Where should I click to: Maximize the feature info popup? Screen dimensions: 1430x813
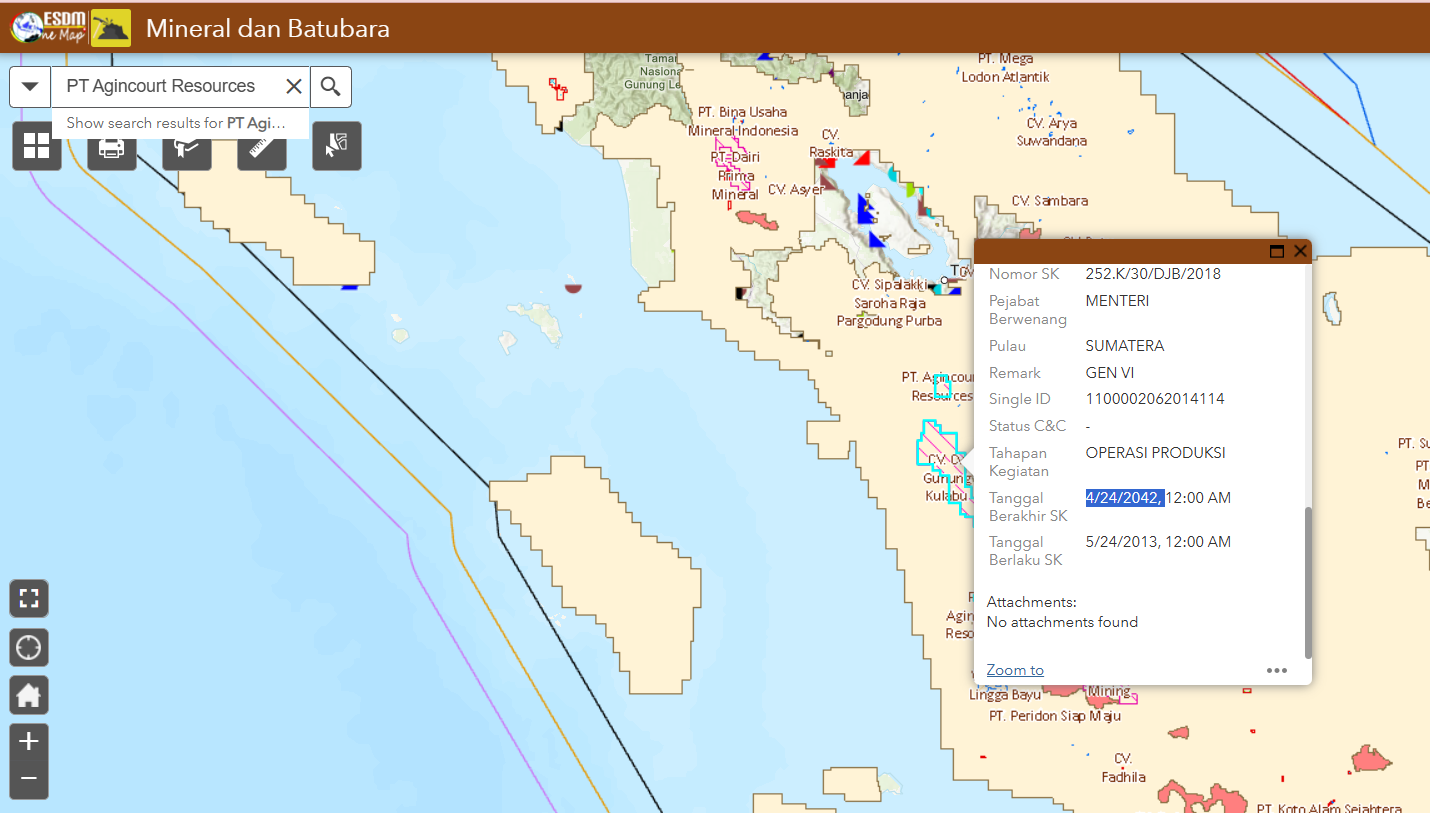(1276, 252)
